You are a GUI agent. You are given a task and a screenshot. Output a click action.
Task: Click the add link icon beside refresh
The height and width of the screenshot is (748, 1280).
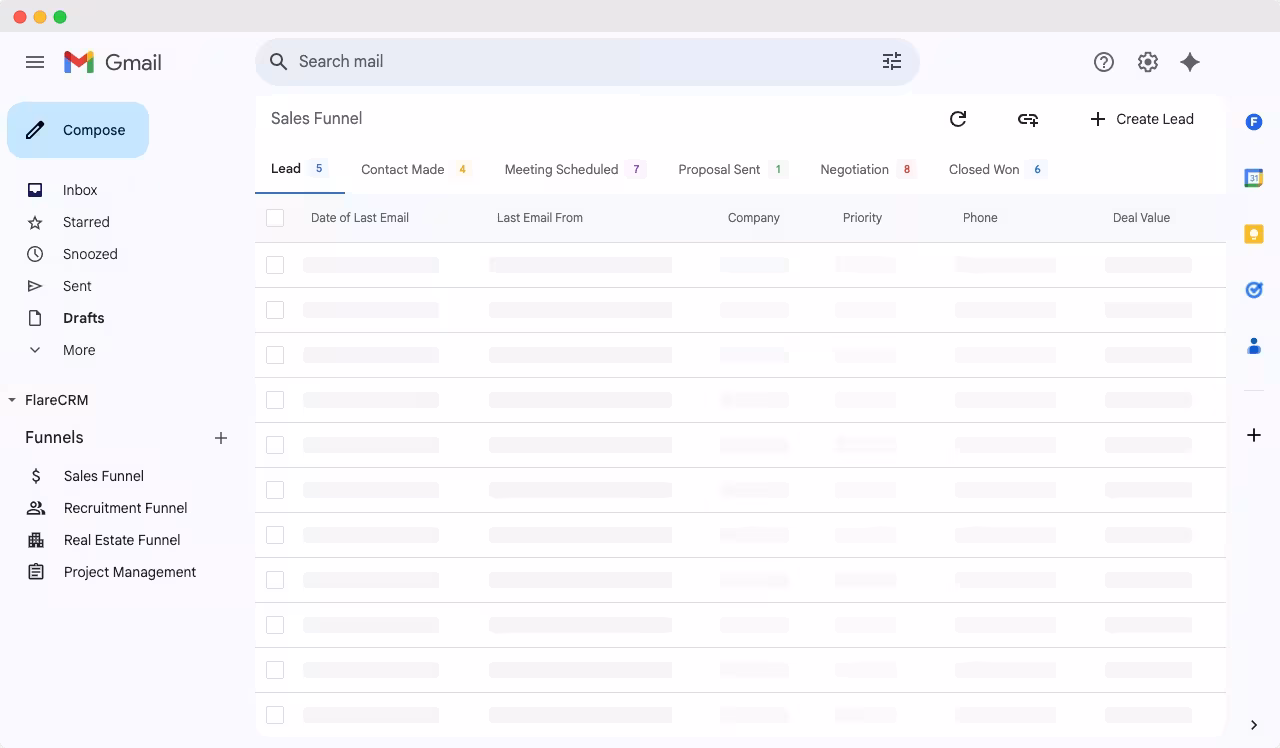click(x=1028, y=119)
